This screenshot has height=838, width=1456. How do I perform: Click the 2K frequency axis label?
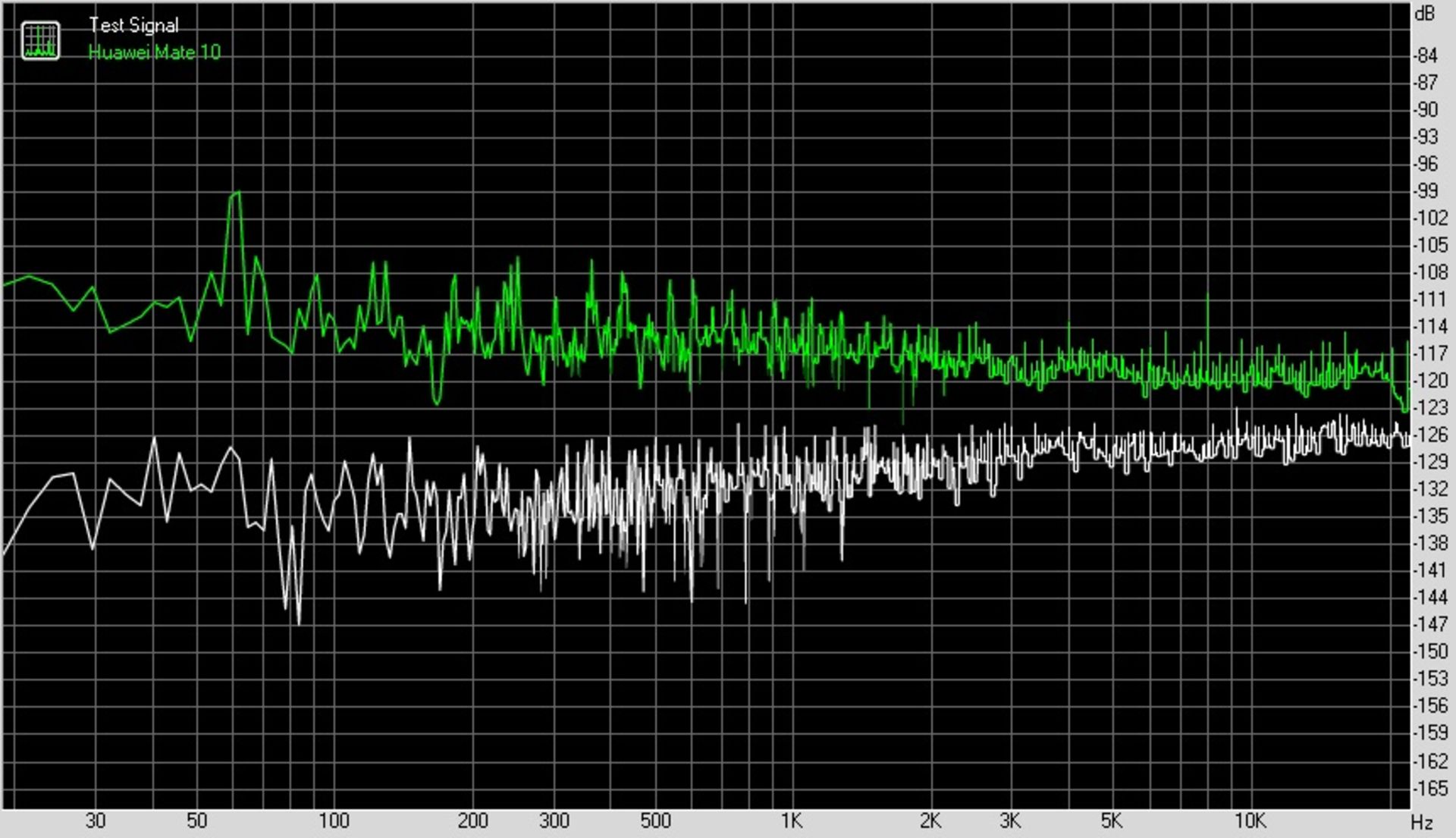[930, 821]
